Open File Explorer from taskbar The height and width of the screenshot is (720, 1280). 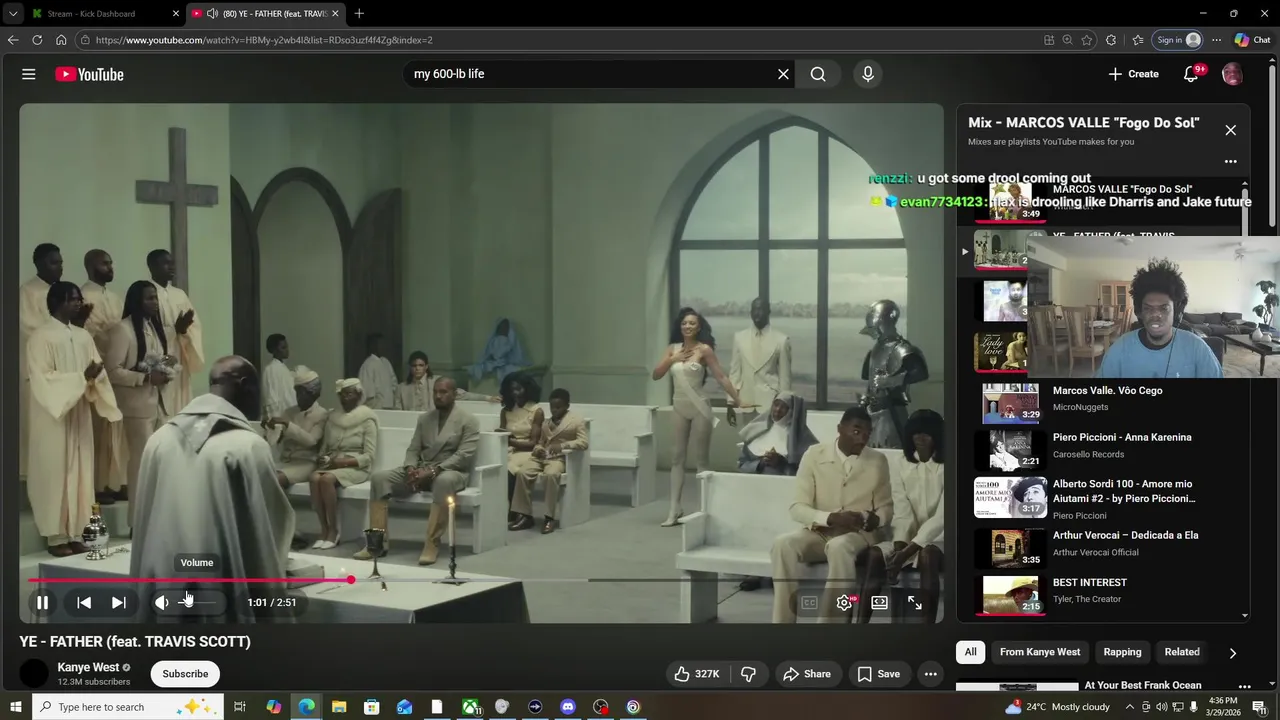tap(339, 707)
